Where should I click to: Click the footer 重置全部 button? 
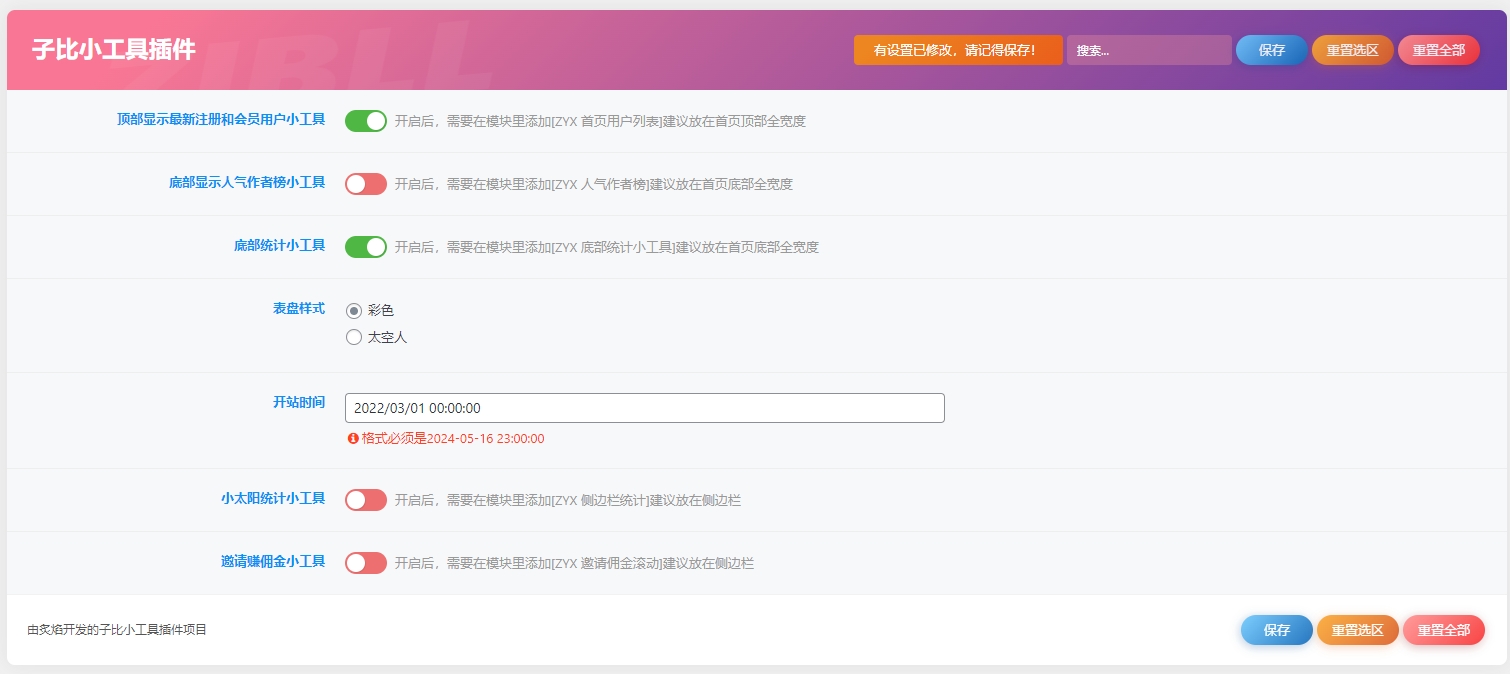[x=1443, y=630]
